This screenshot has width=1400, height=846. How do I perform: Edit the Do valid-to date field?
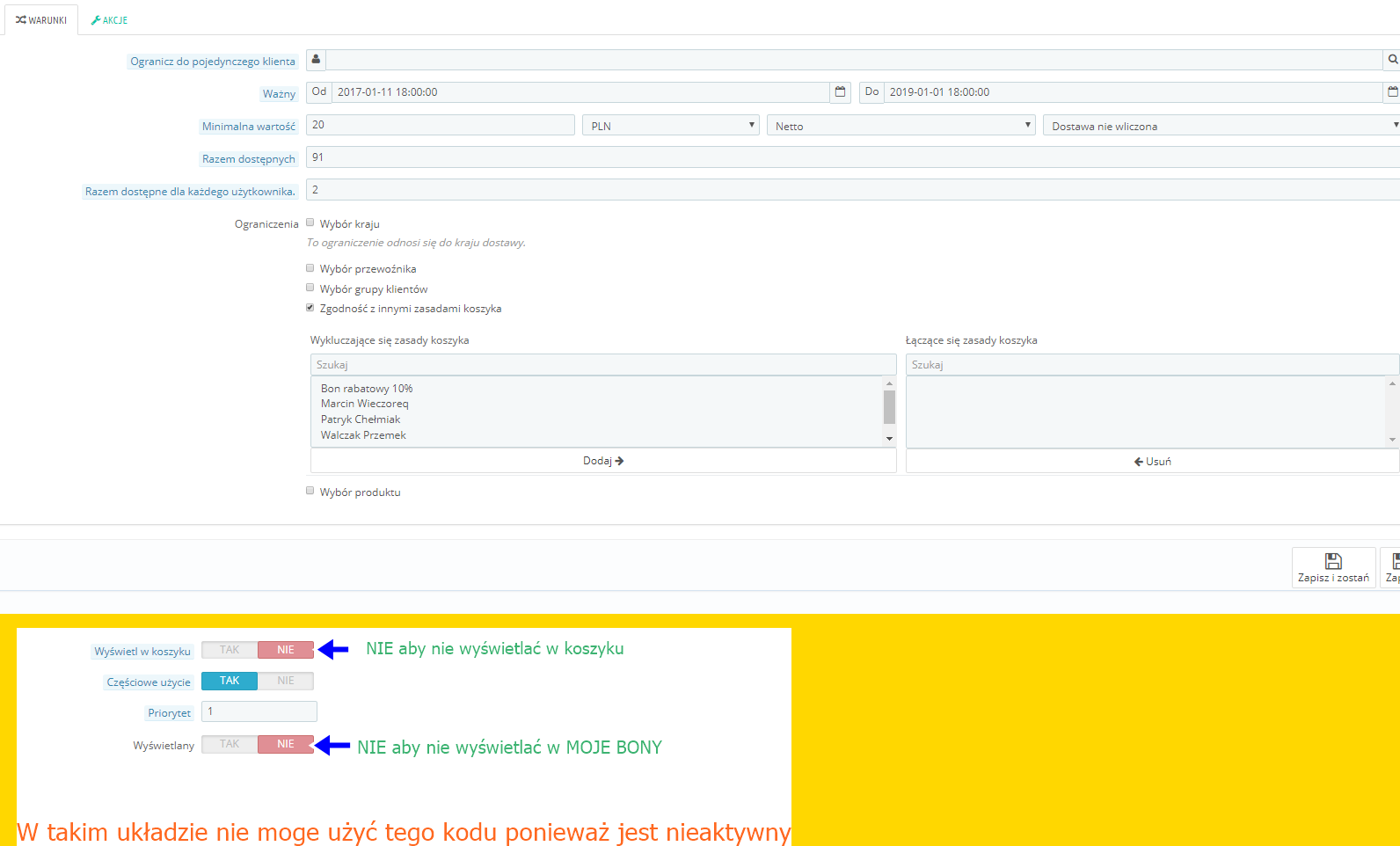pyautogui.click(x=1134, y=92)
